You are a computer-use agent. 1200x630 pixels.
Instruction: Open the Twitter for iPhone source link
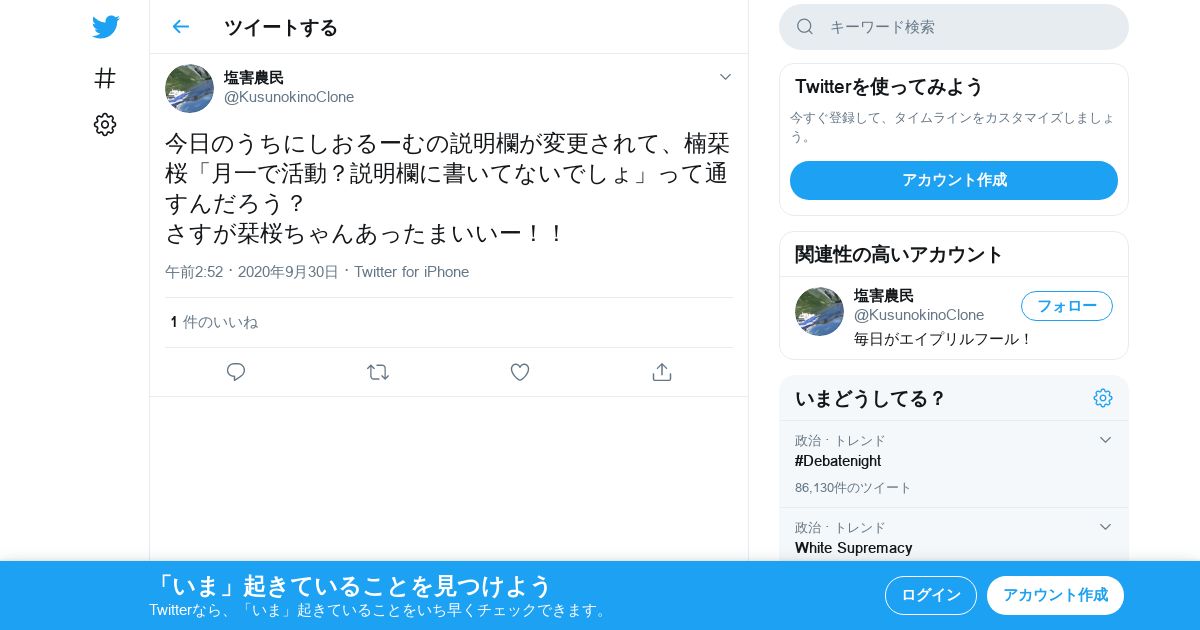(411, 272)
